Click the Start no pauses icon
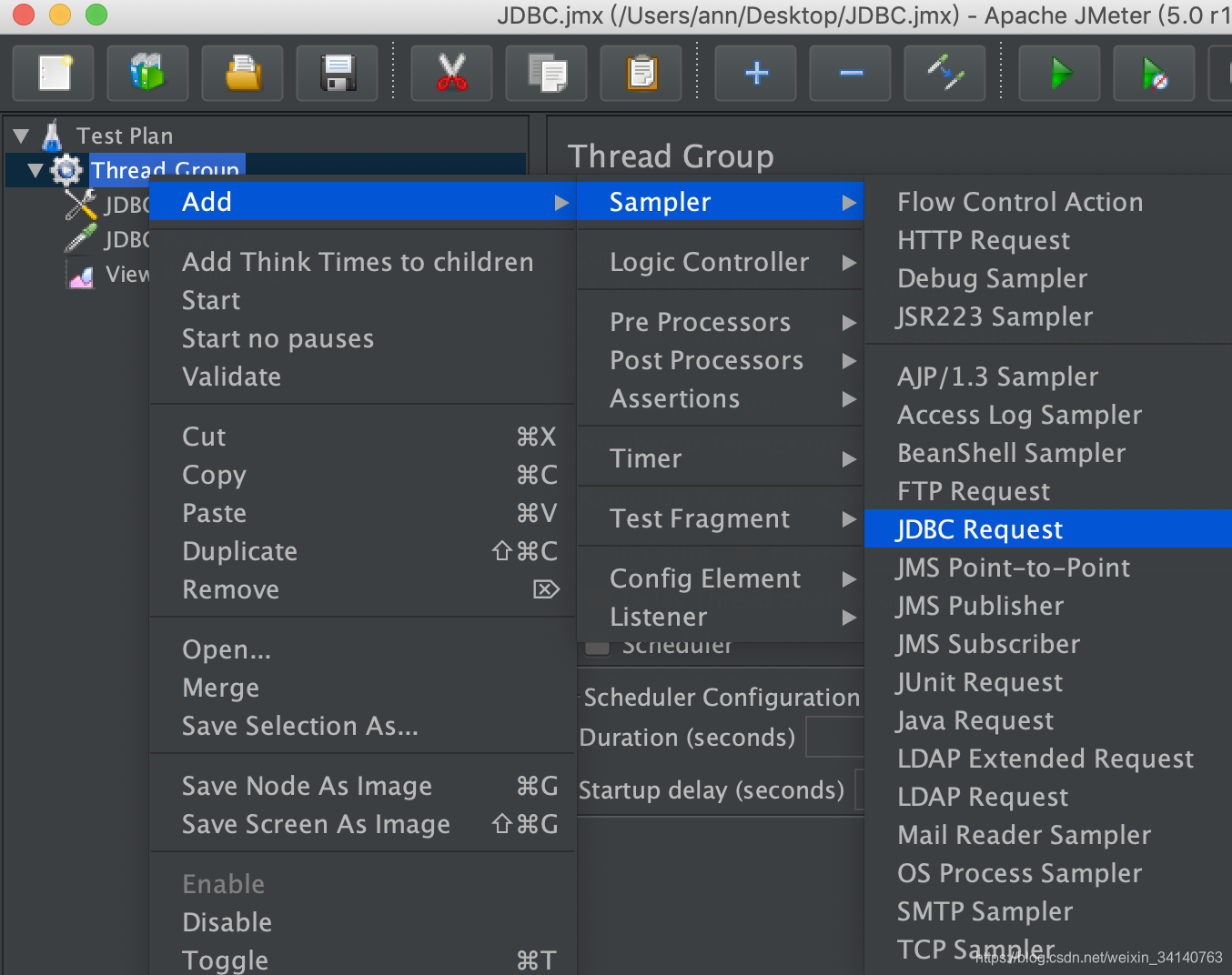The image size is (1232, 975). coord(1155,73)
